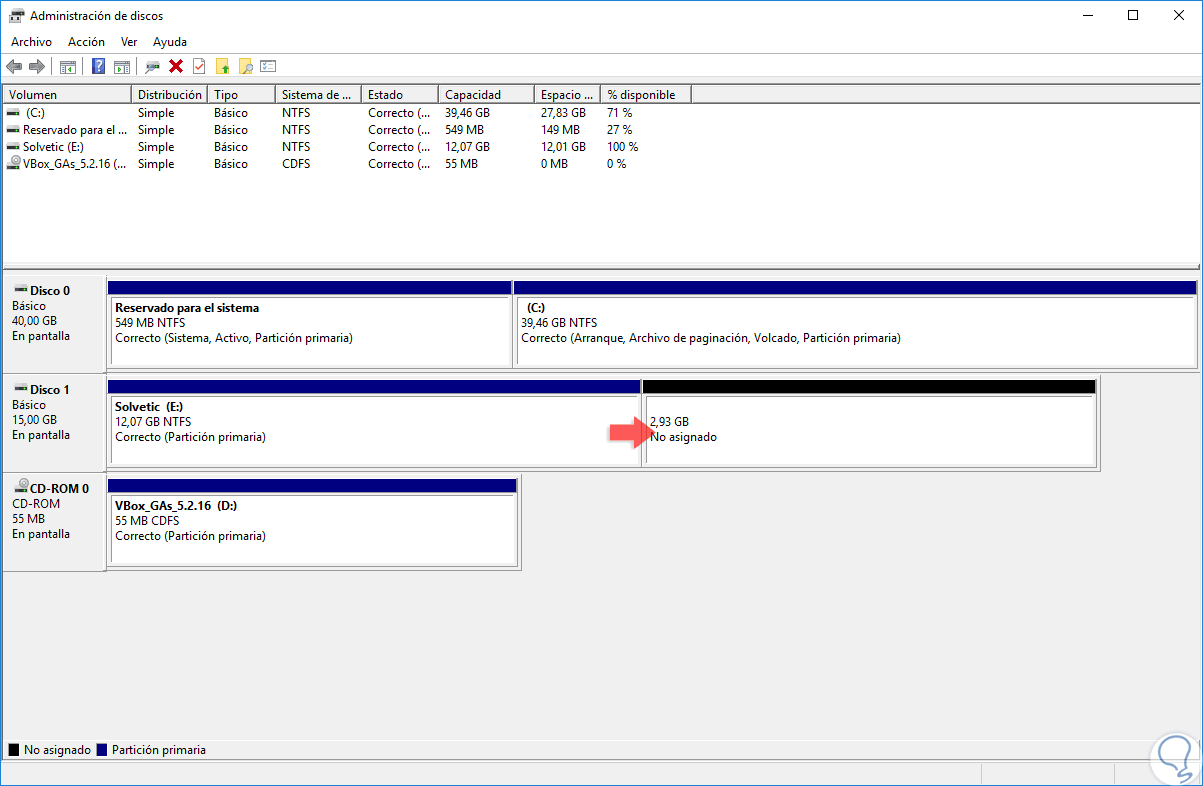Select the (C:) 39,46 GB NTFS partition block
Viewport: 1203px width, 786px height.
[x=855, y=324]
